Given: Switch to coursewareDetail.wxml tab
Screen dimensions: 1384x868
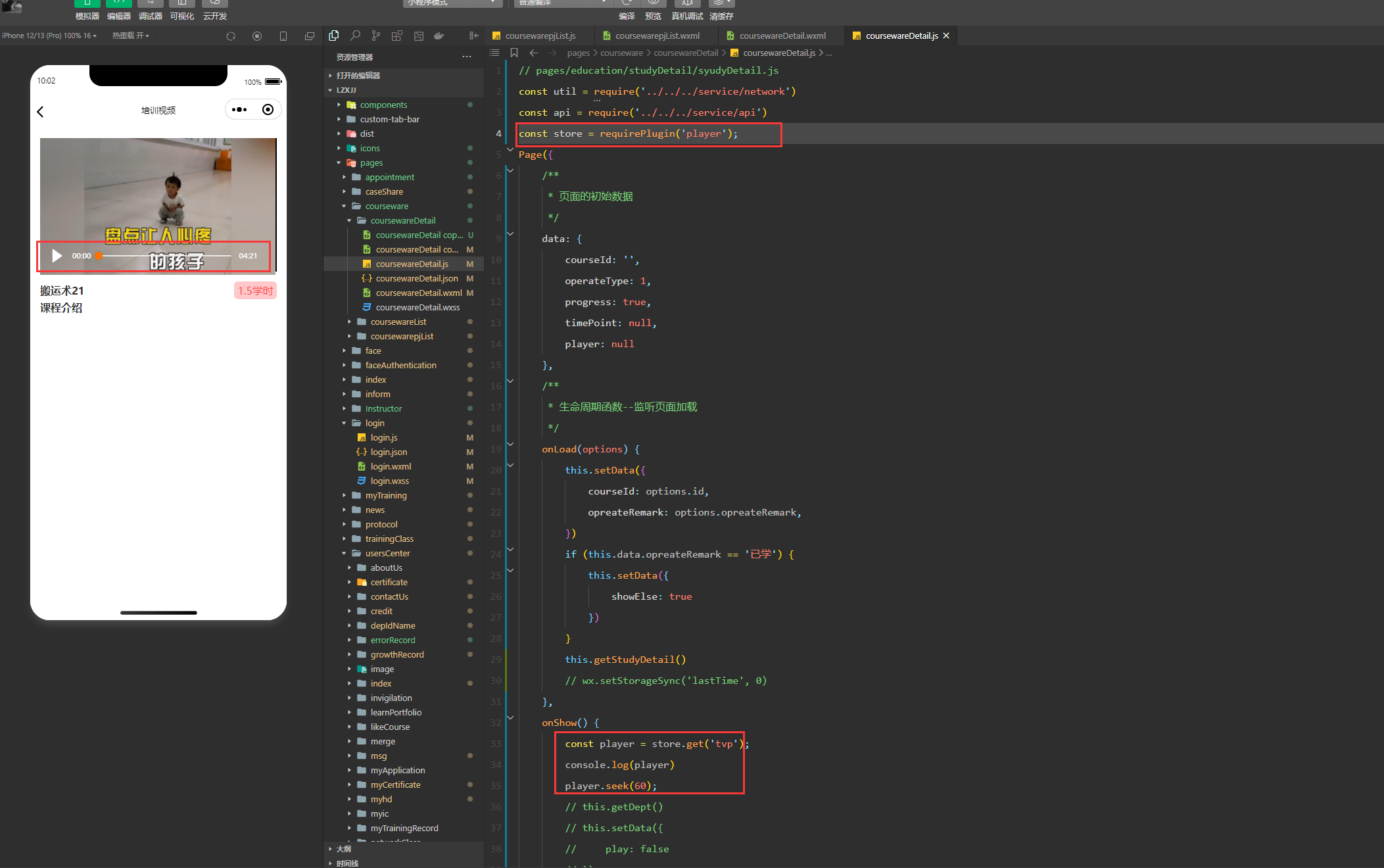Looking at the screenshot, I should pos(782,36).
